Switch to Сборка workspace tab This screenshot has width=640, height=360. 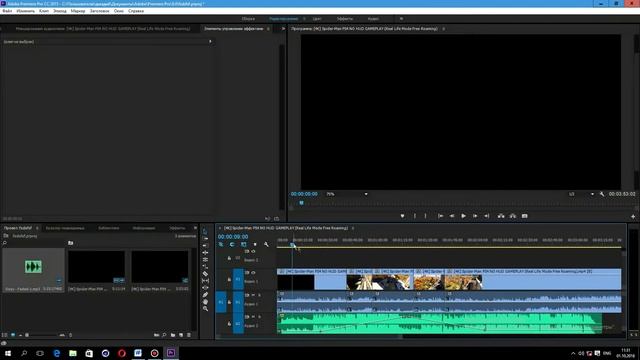tap(248, 19)
